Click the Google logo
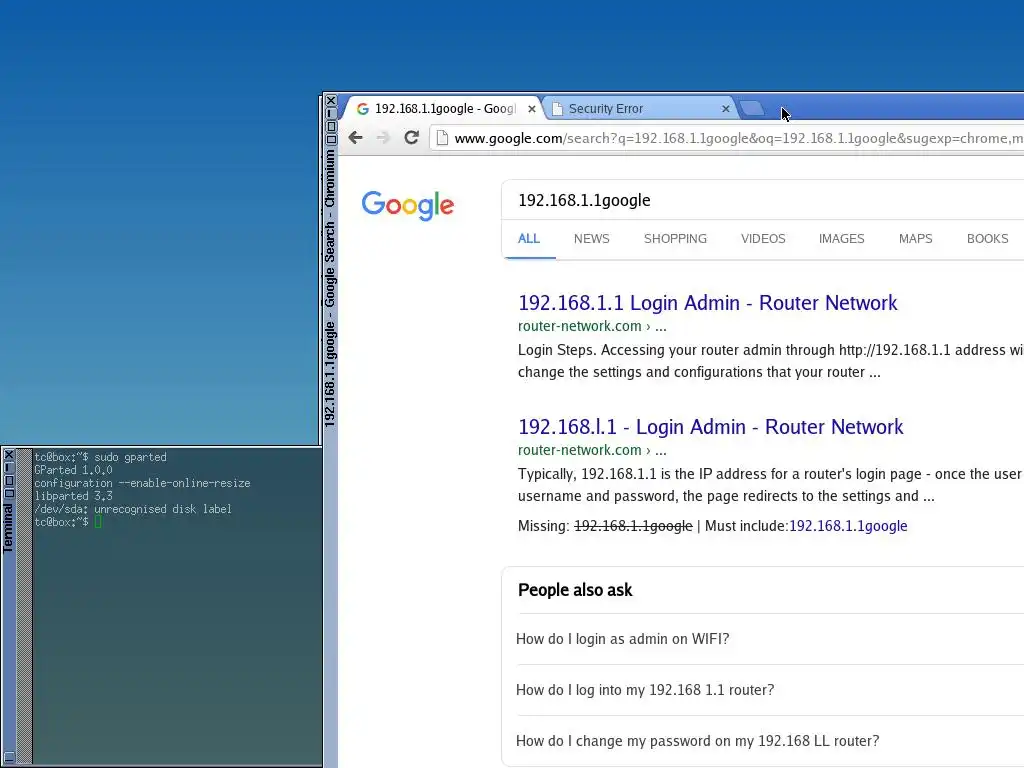The width and height of the screenshot is (1024, 768). pyautogui.click(x=408, y=206)
